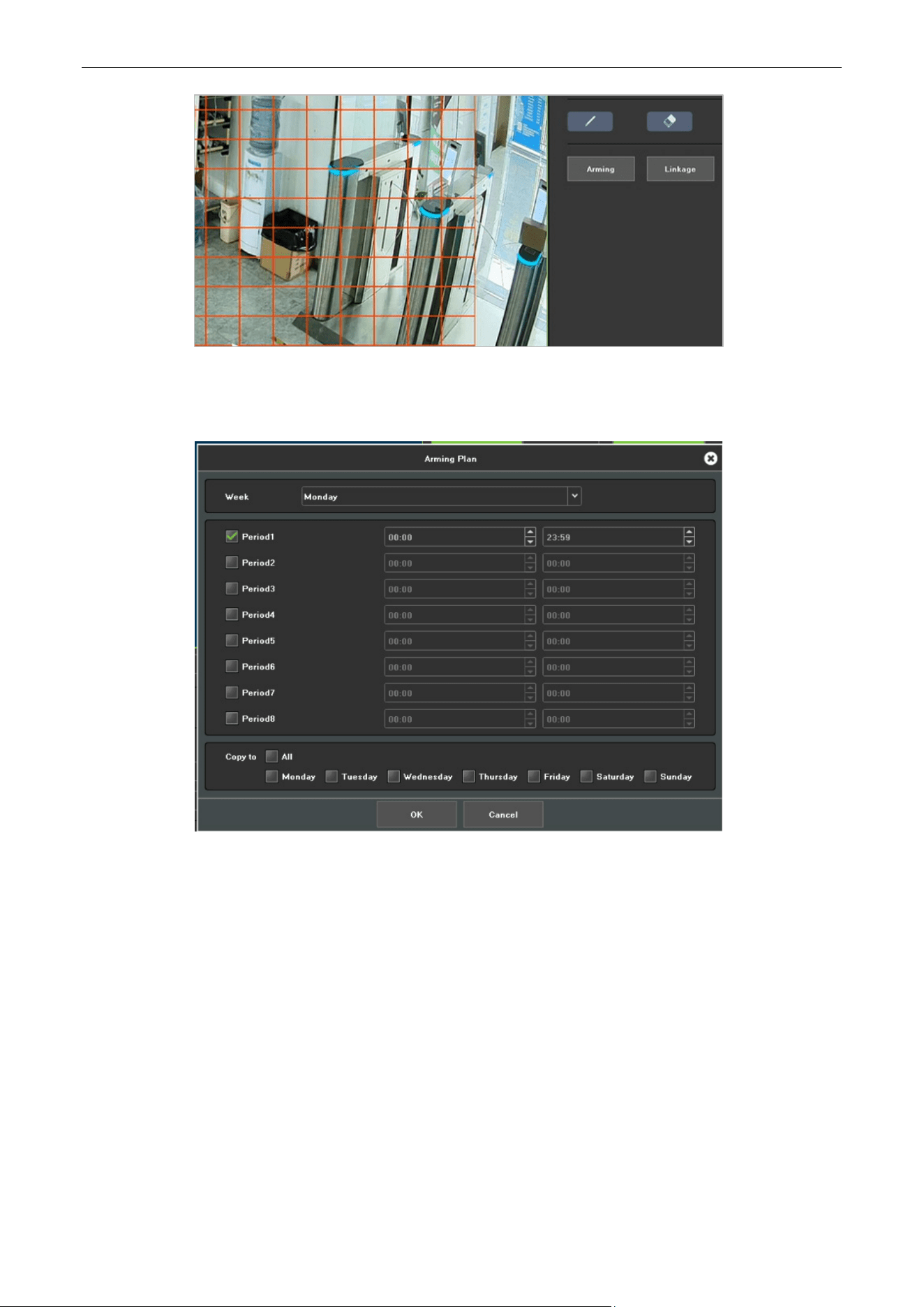
Task: Enable the Period7 checkbox
Action: 232,692
